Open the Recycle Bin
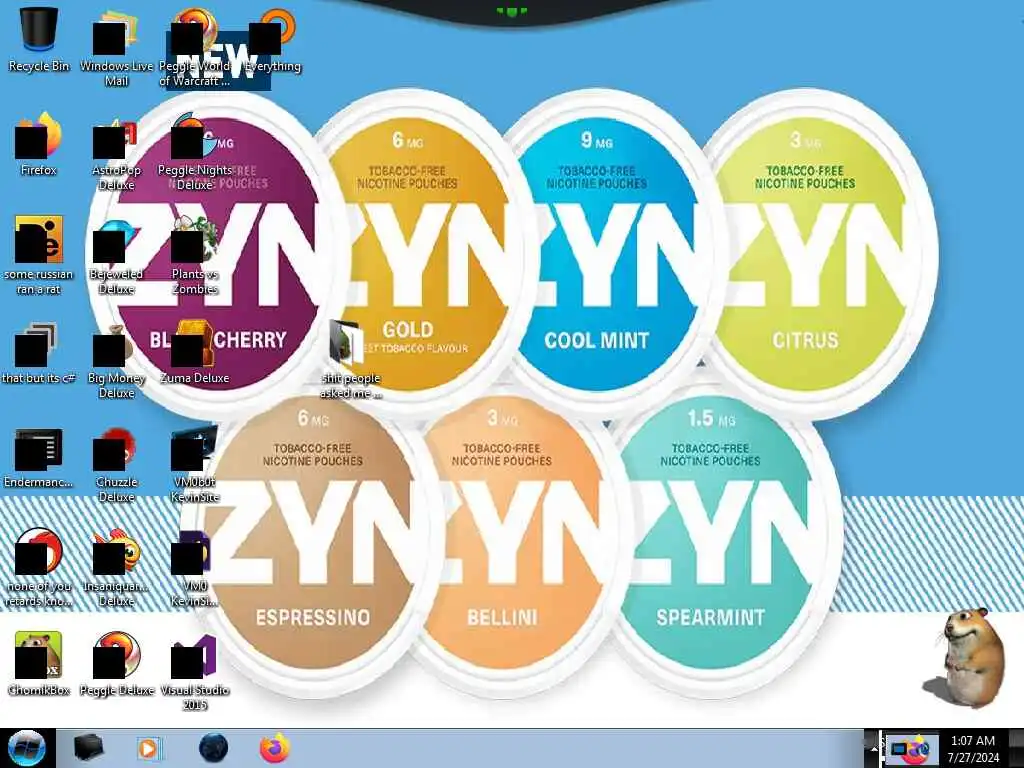The width and height of the screenshot is (1024, 768). 39,39
